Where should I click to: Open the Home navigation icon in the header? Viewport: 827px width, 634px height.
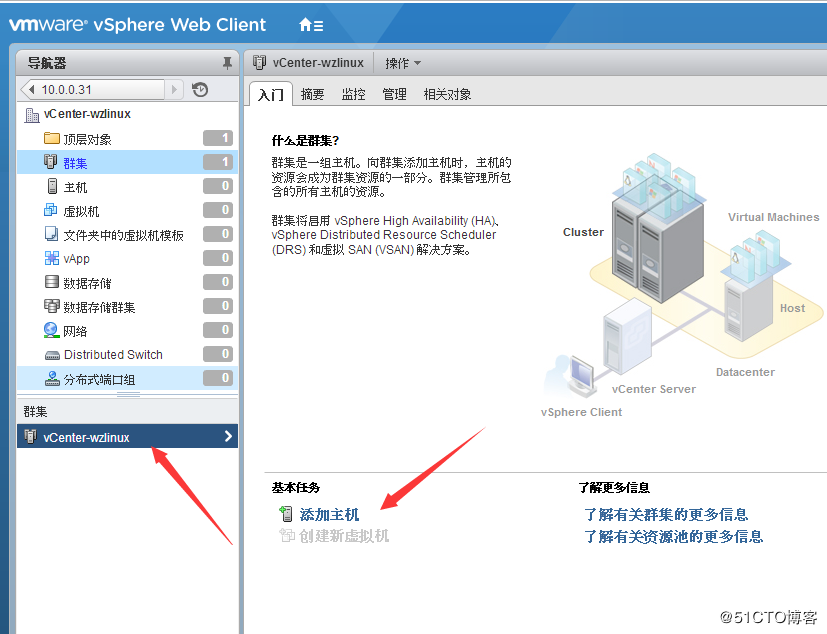click(304, 25)
